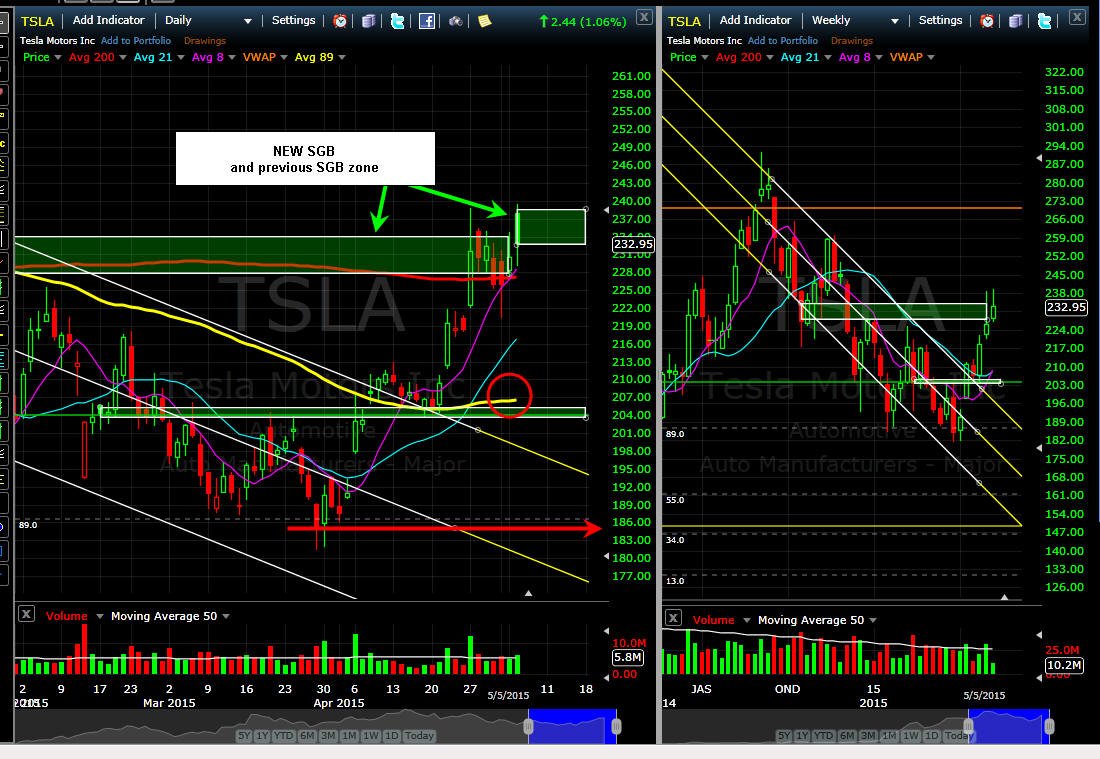Click the right handle of daily range slider
Screen dimensions: 1100x759
point(616,726)
